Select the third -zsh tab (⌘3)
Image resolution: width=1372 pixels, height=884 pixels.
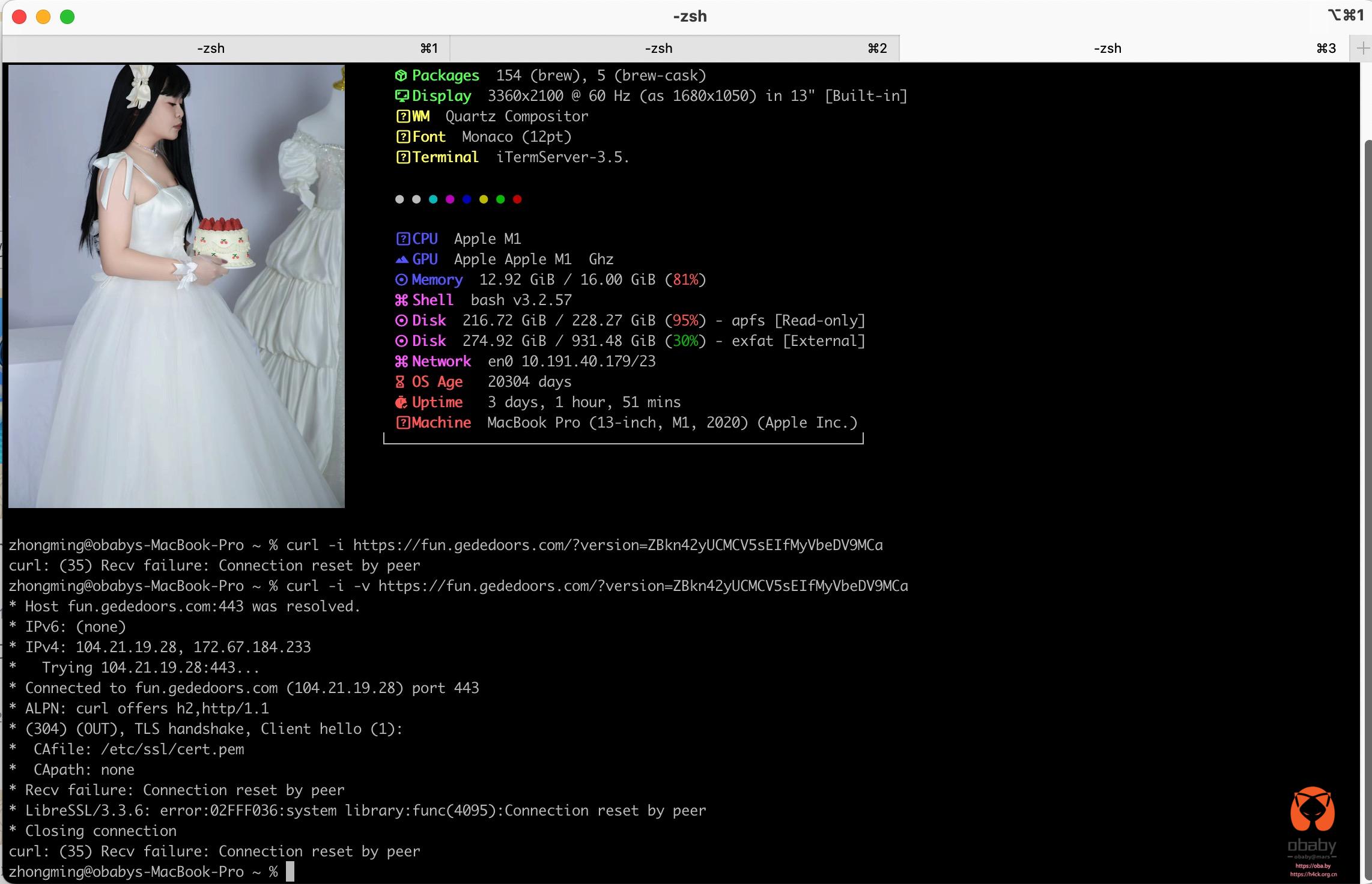tap(1123, 49)
